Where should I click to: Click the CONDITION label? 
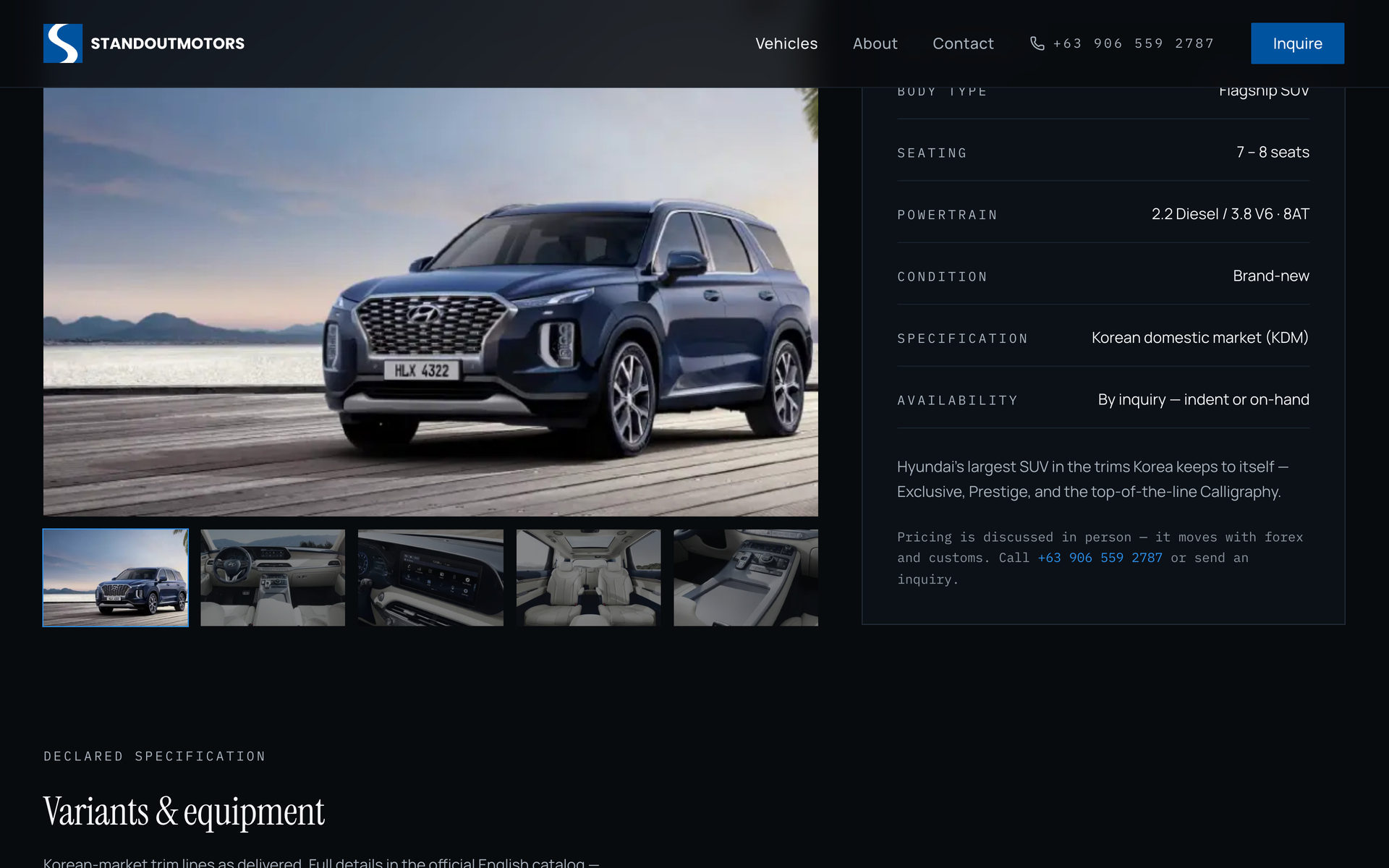point(942,277)
